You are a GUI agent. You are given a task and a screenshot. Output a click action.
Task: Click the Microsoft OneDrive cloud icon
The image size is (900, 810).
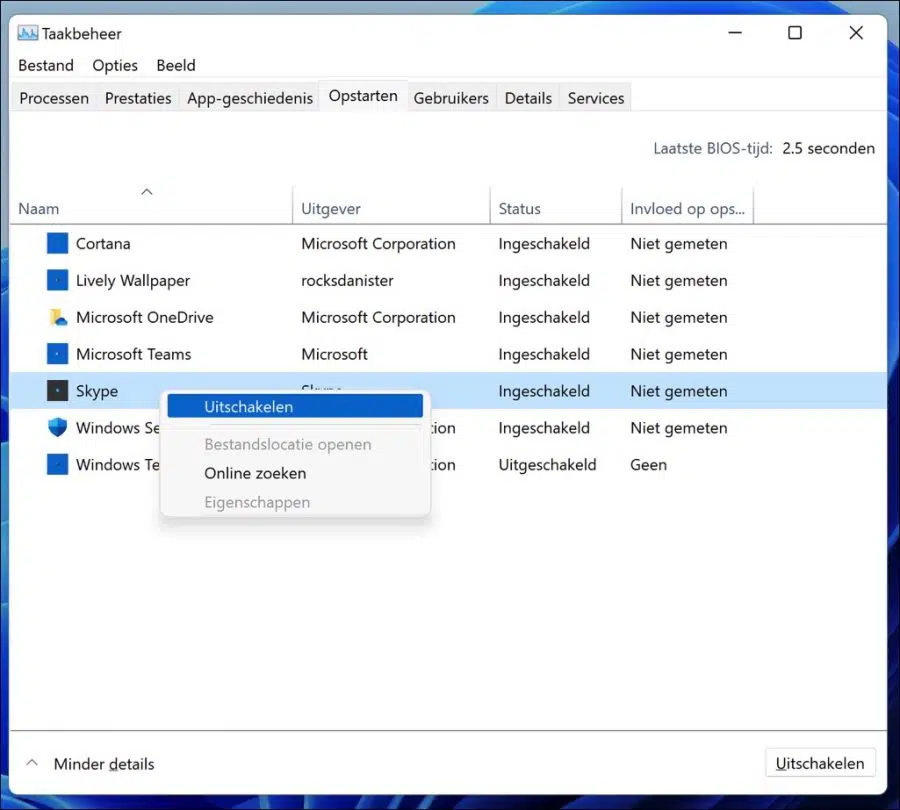point(57,317)
